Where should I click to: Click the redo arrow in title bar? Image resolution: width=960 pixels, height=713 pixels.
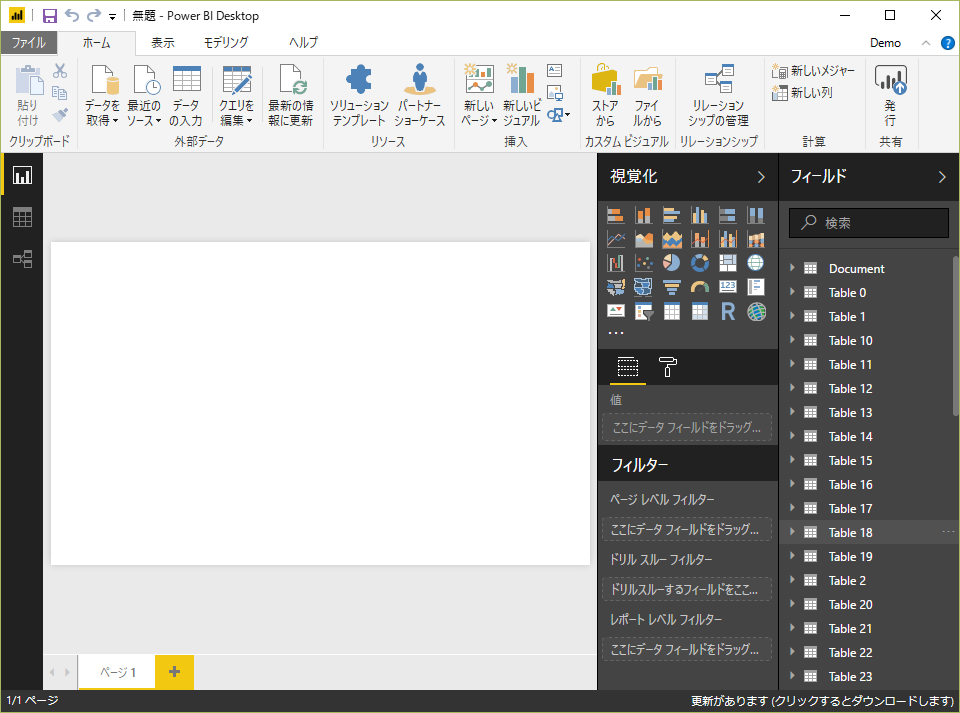pyautogui.click(x=94, y=15)
